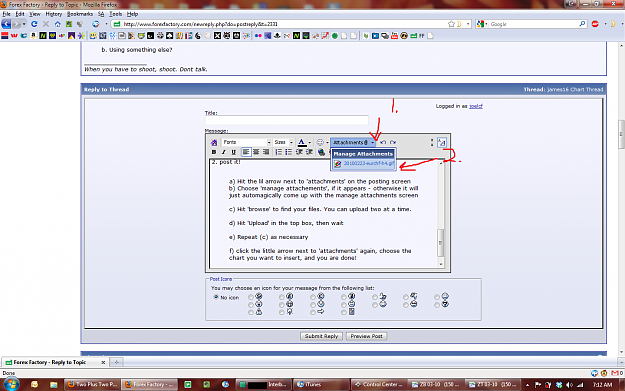Center the message text
625x391 pixels.
coord(256,152)
